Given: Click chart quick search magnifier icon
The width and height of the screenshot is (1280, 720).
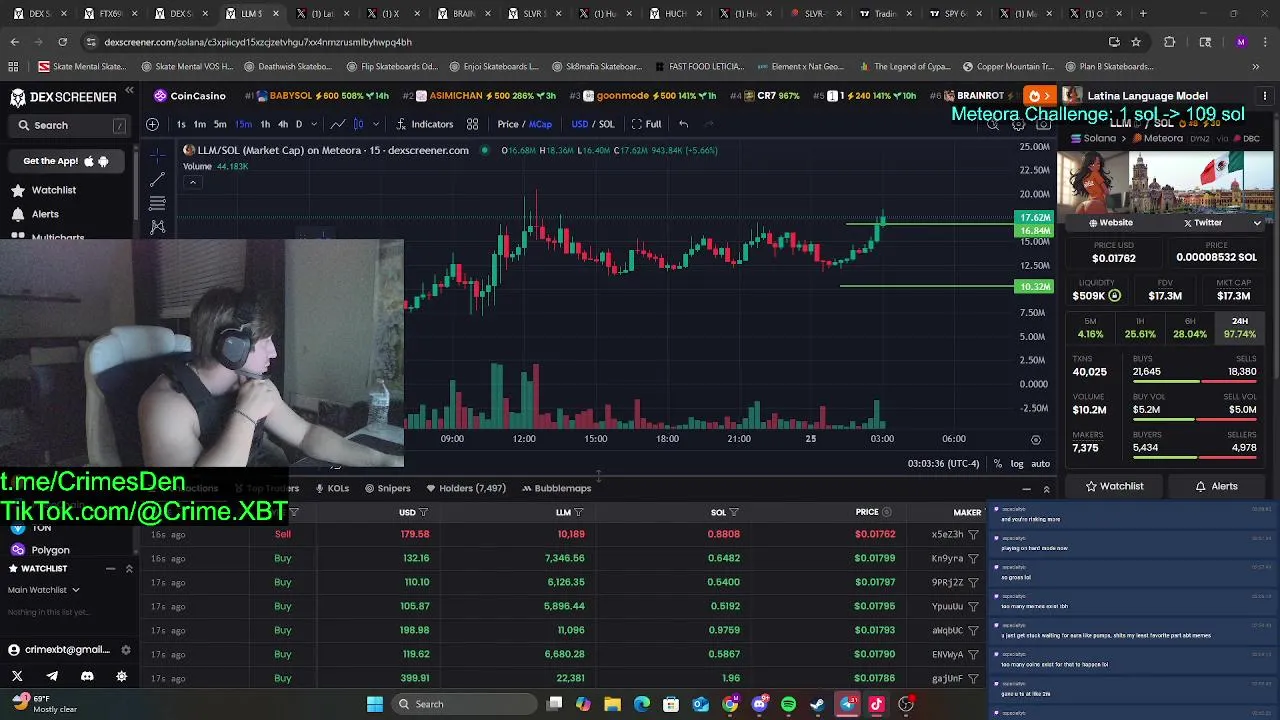Looking at the screenshot, I should tap(993, 125).
